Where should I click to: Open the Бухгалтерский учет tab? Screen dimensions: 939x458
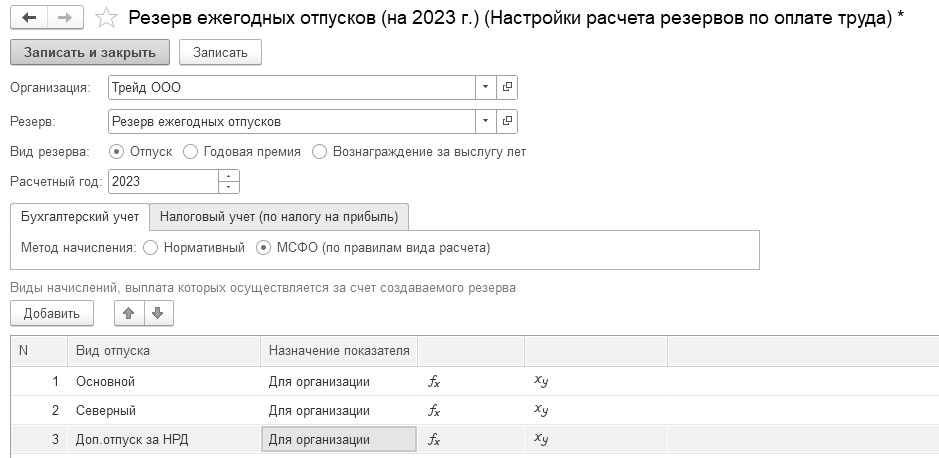point(80,217)
